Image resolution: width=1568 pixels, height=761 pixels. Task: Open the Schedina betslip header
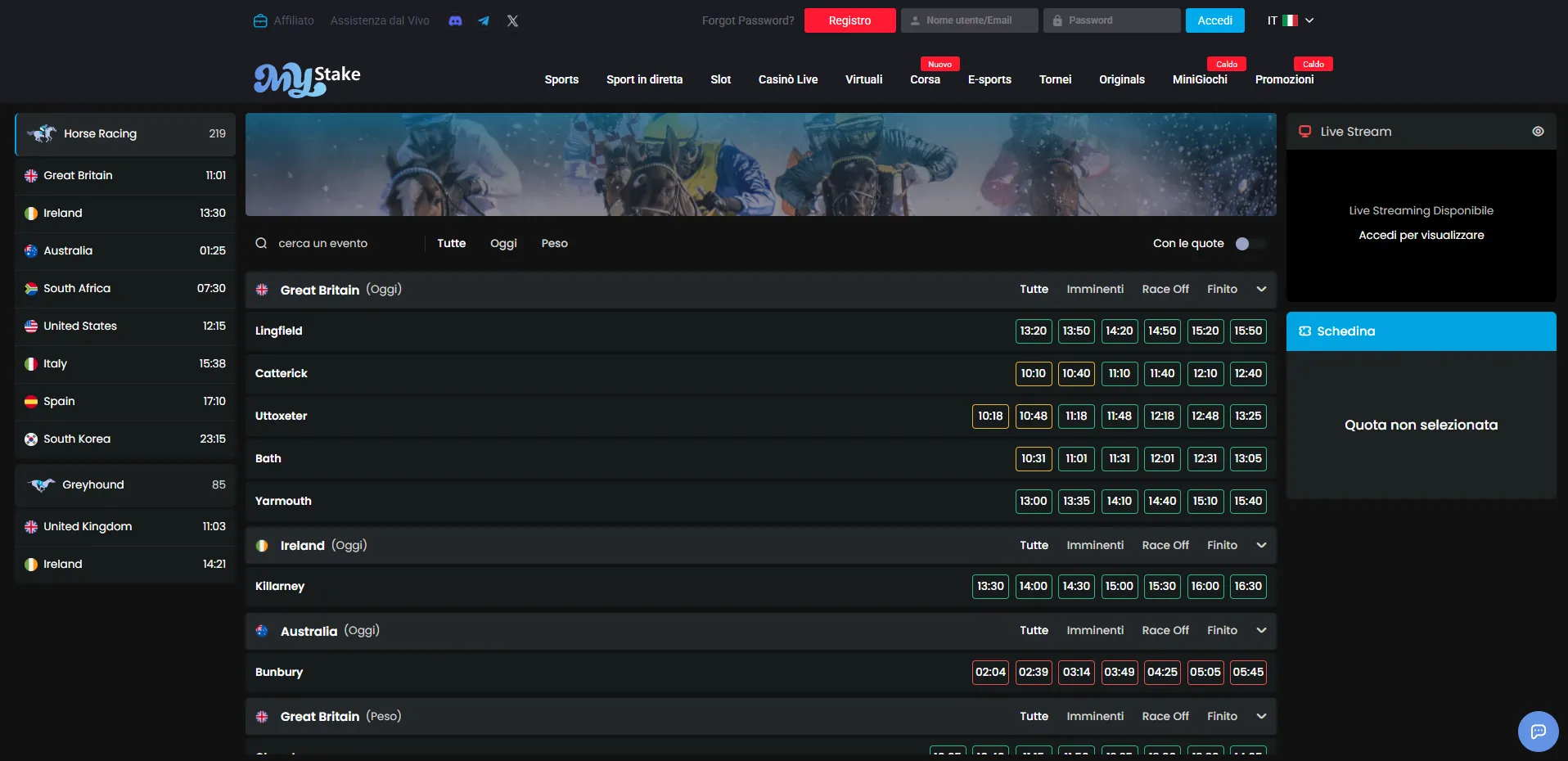(x=1421, y=331)
